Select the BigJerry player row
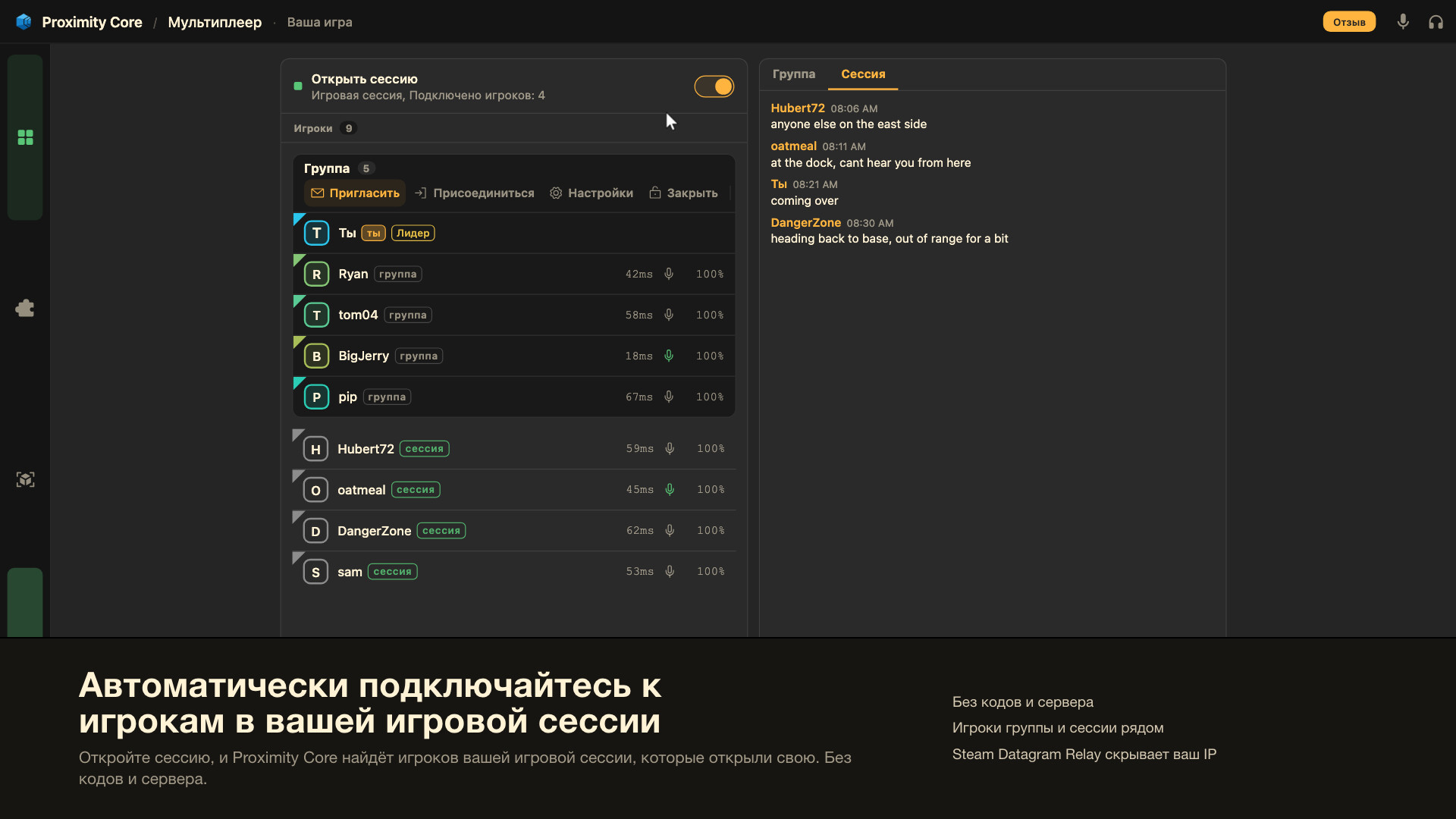The width and height of the screenshot is (1456, 819). [x=514, y=356]
